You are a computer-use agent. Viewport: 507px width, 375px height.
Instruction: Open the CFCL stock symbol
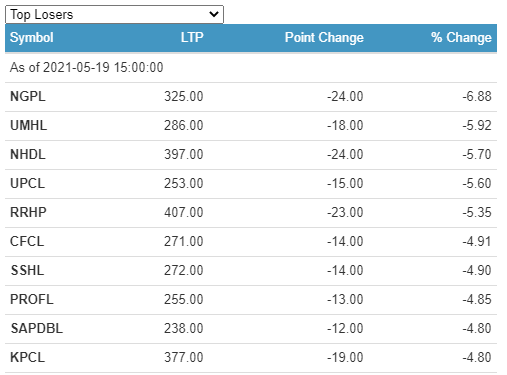click(x=27, y=241)
